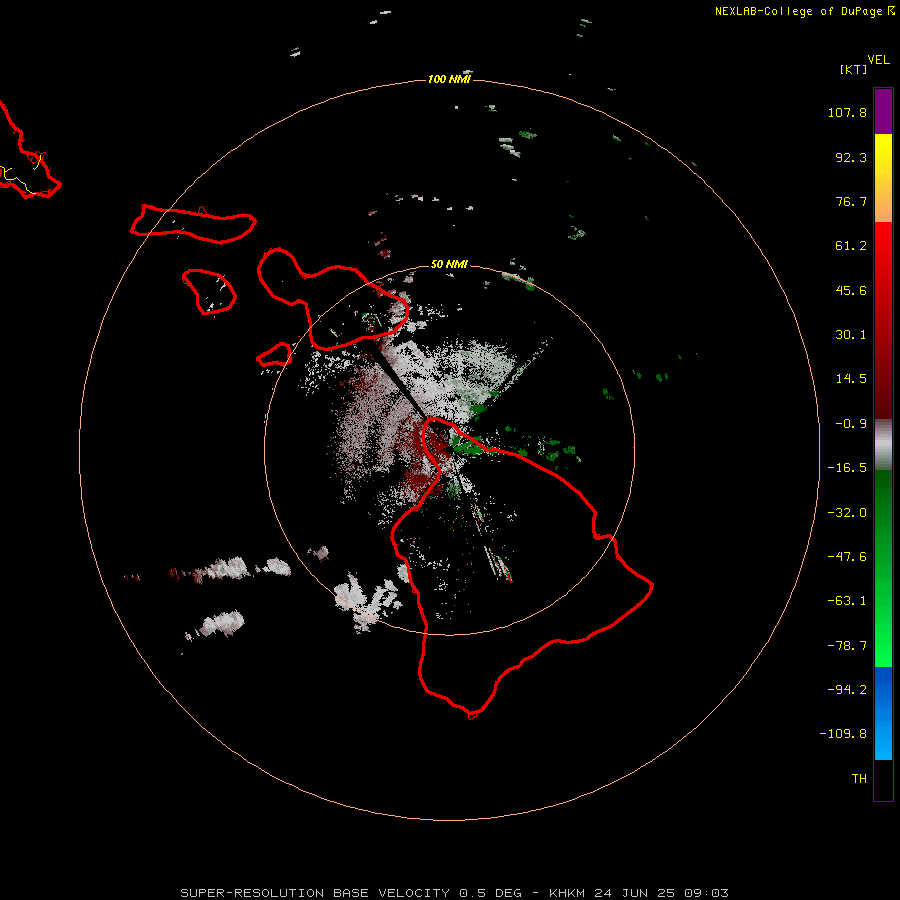
Task: Click the TH threshold label
Action: pos(859,779)
